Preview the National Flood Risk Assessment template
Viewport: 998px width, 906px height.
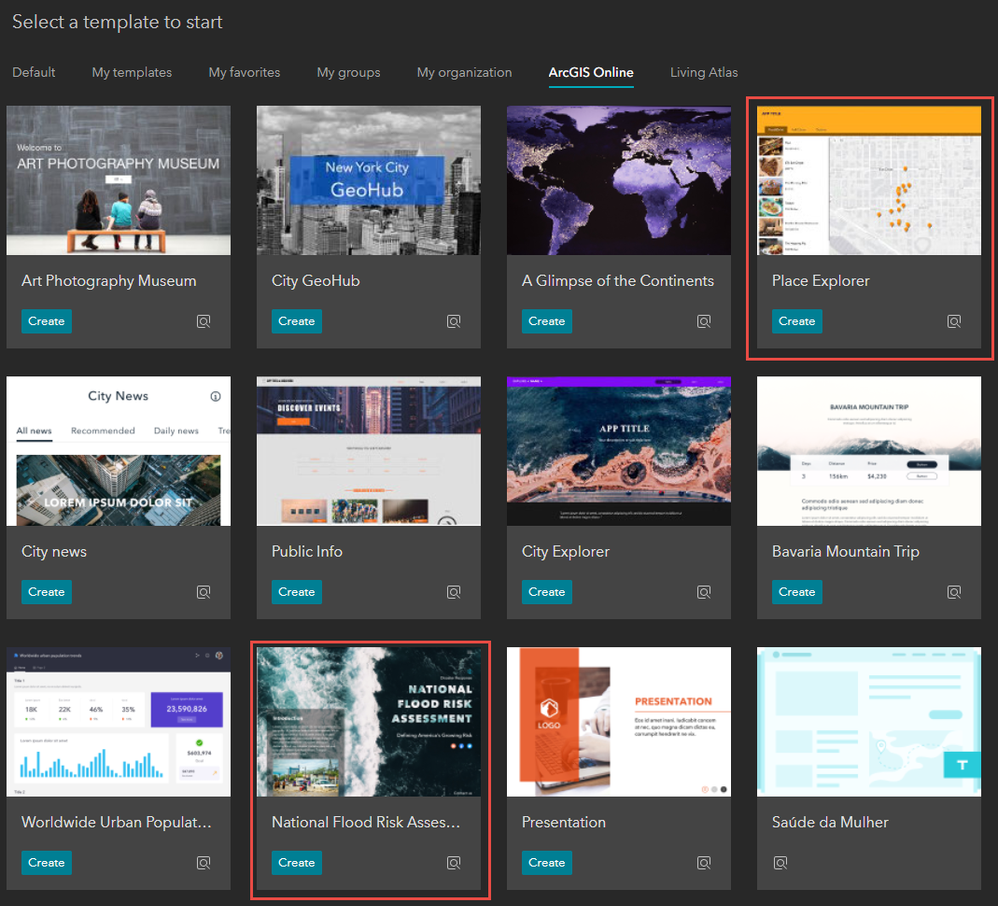point(453,863)
